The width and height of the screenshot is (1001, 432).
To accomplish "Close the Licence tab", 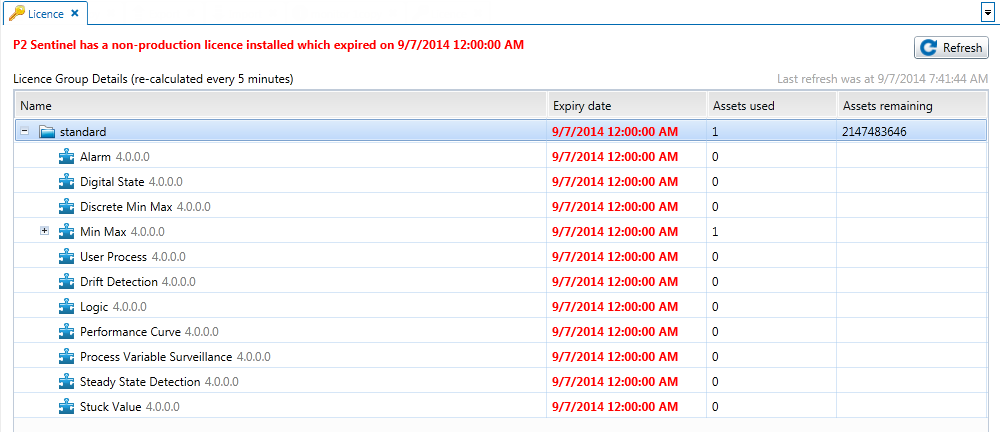I will click(75, 13).
